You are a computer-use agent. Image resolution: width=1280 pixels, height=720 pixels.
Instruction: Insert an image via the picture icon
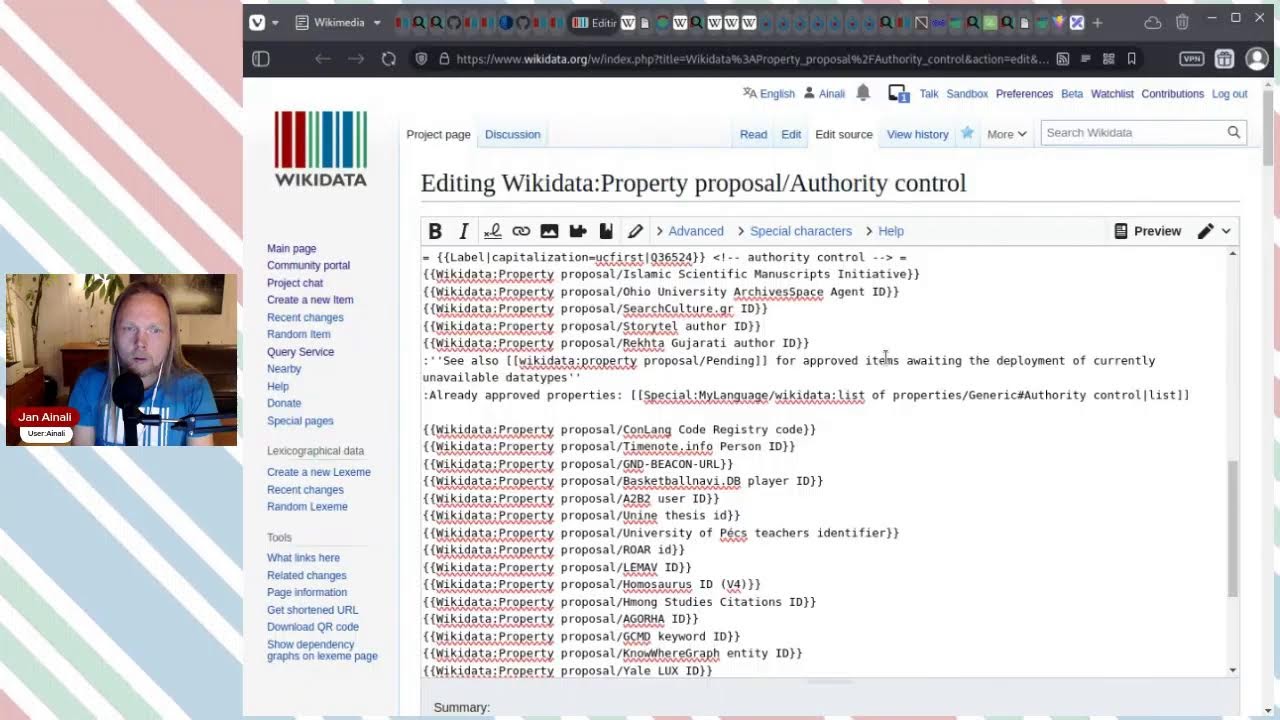549,231
